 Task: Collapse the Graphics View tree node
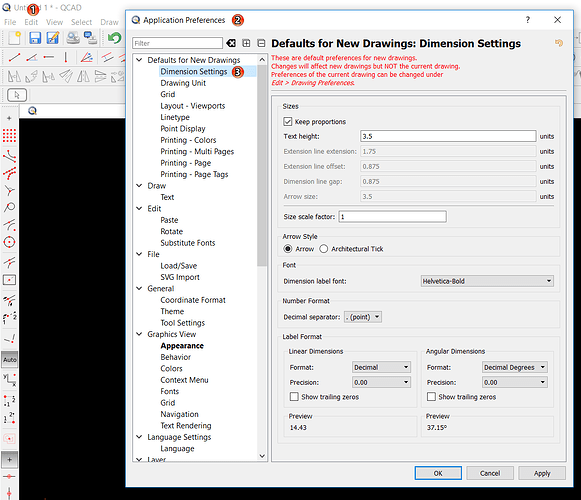[139, 334]
